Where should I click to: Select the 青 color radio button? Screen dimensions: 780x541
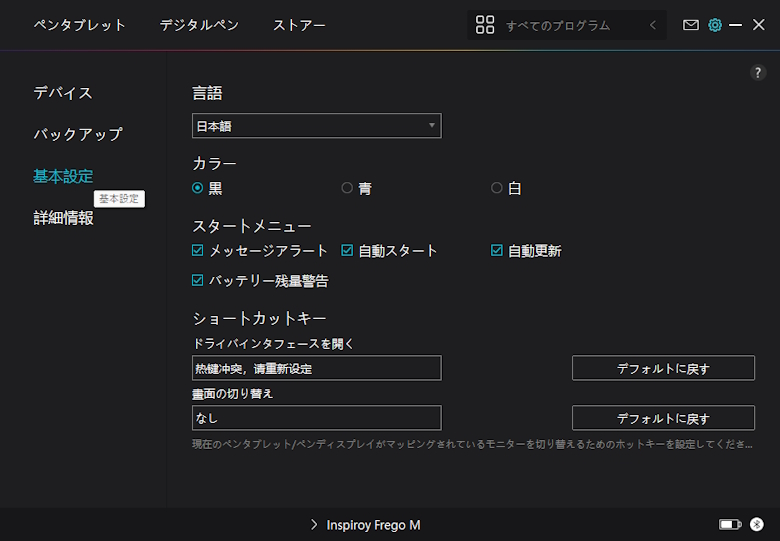coord(347,188)
